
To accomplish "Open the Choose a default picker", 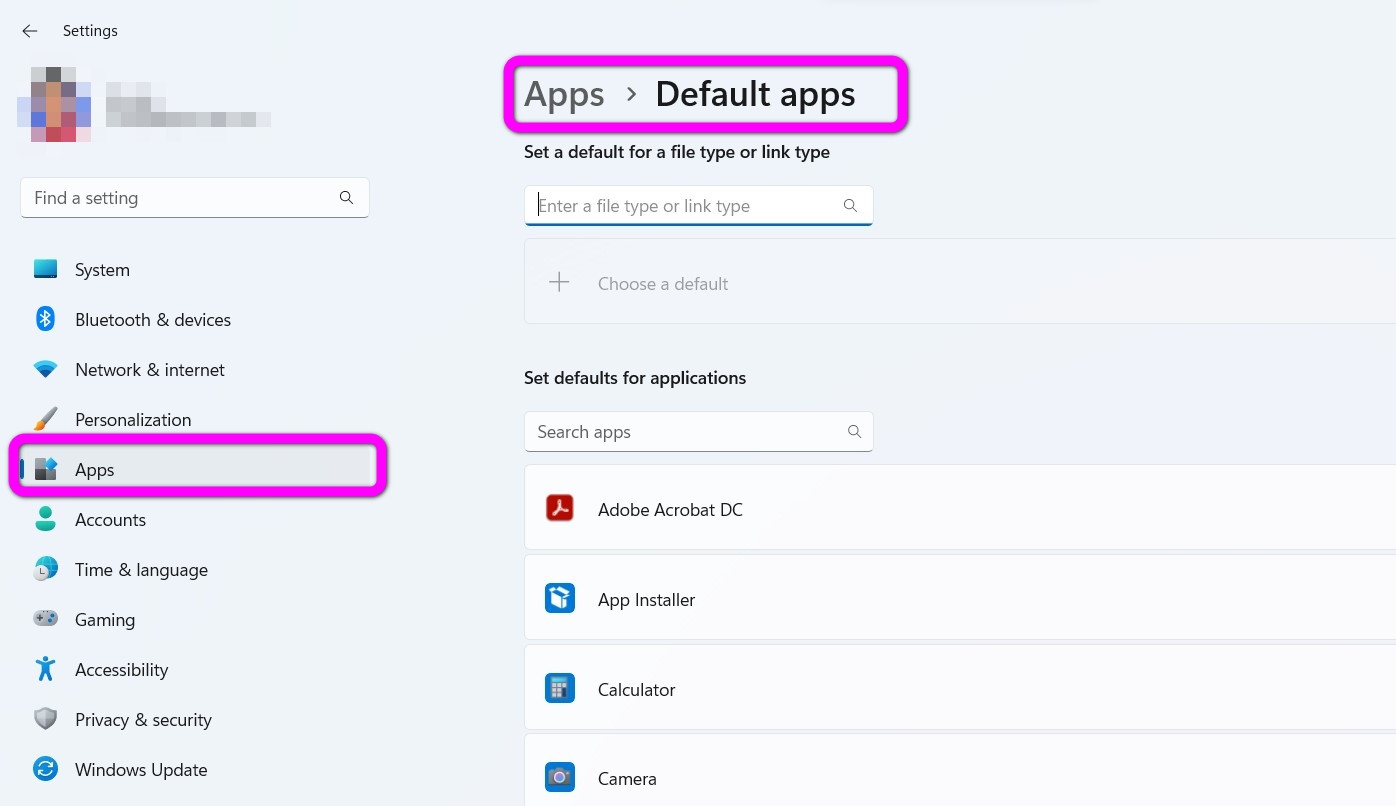I will point(663,283).
